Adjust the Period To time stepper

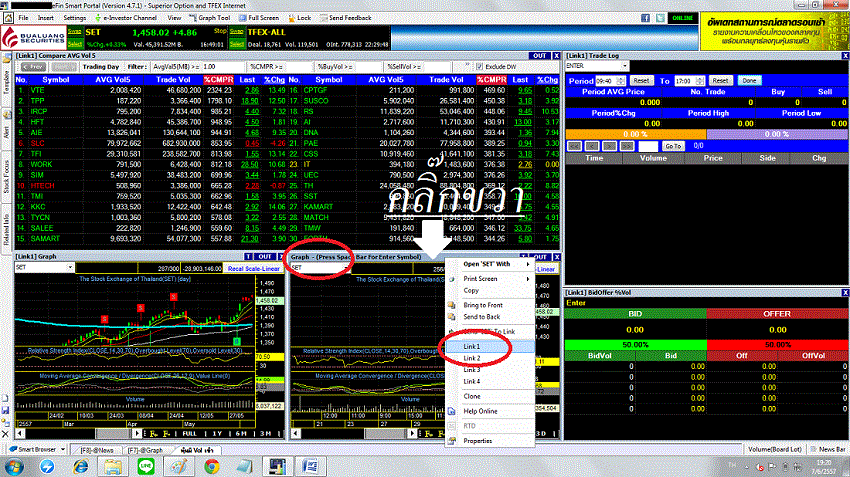click(700, 81)
